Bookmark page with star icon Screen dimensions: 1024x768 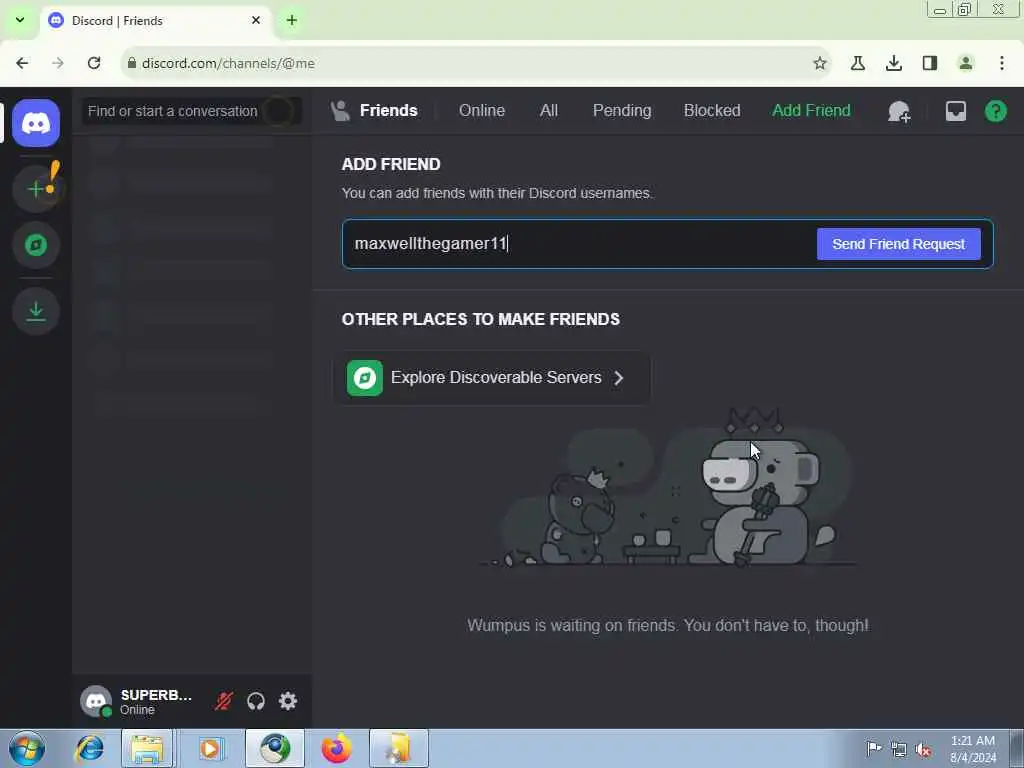[x=820, y=63]
